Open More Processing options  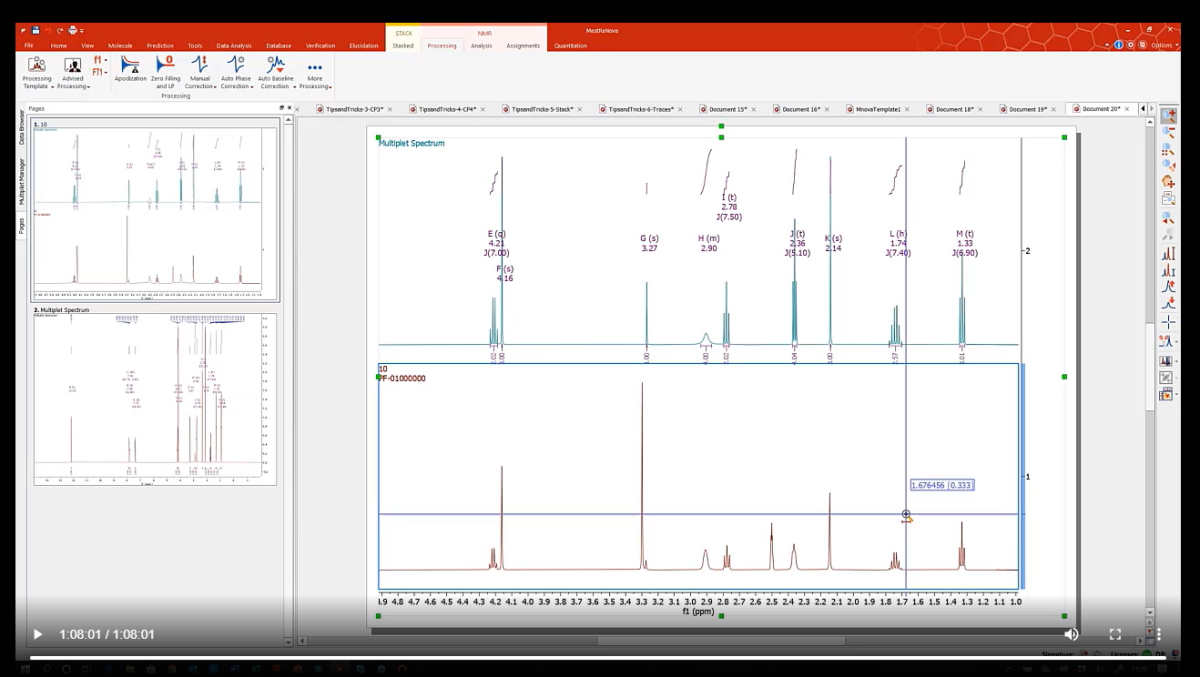315,73
